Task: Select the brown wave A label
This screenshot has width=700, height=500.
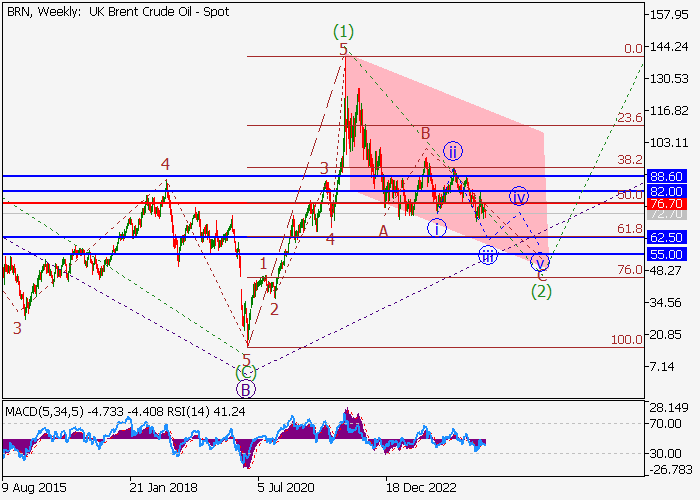Action: [383, 231]
